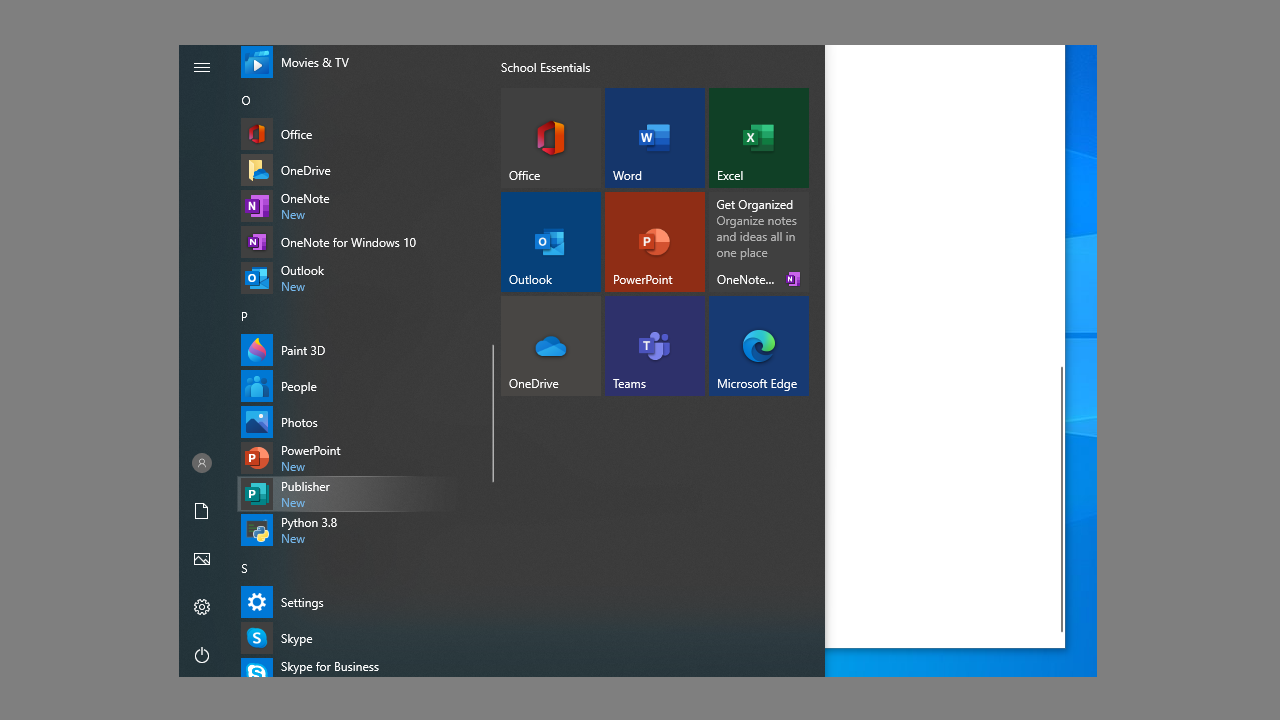The width and height of the screenshot is (1280, 720).
Task: Open Paint 3D app
Action: point(348,350)
